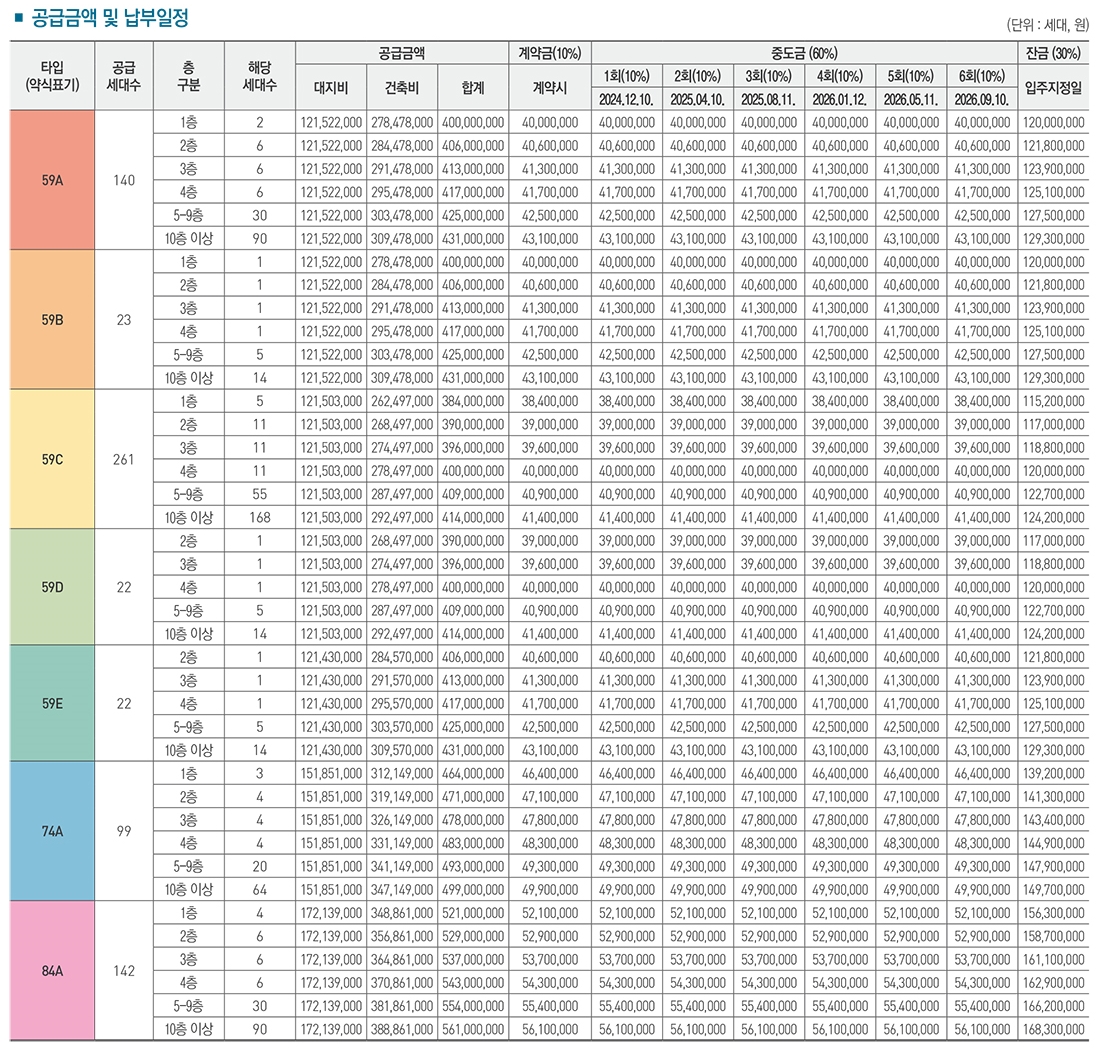
Task: Select the date 2025.04.10.
Action: pyautogui.click(x=698, y=100)
